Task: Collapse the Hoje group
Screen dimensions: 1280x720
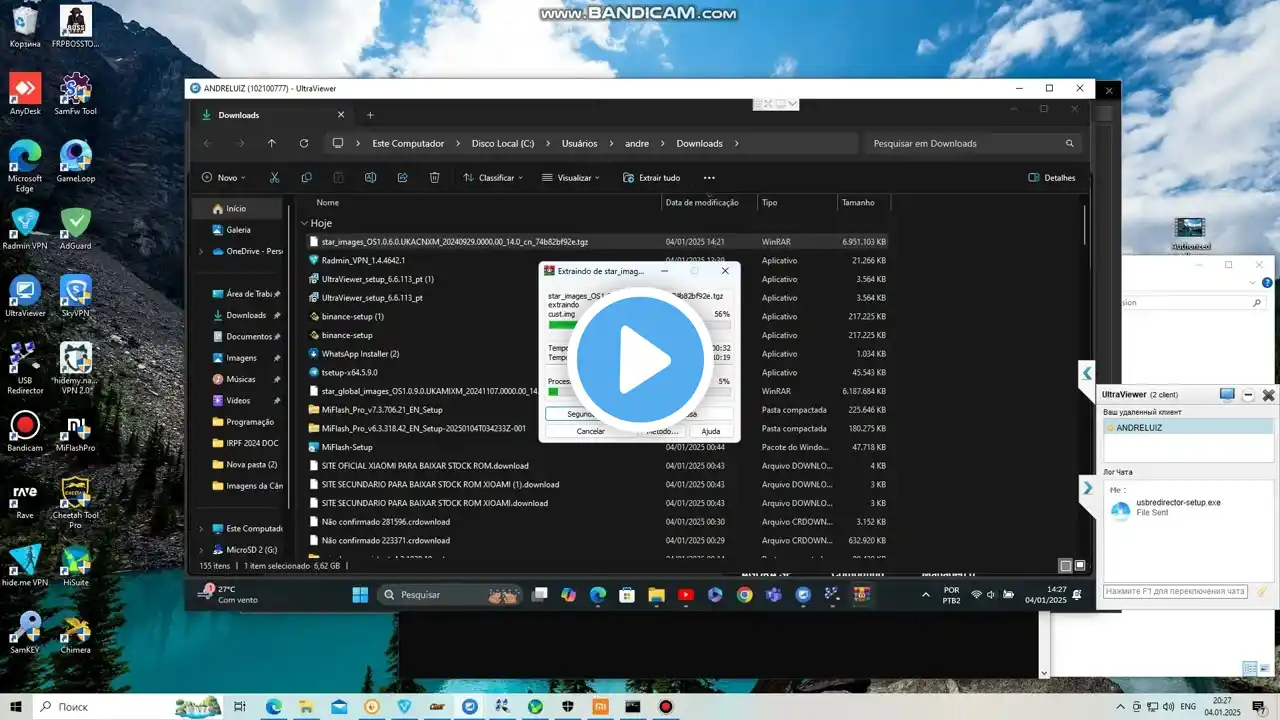Action: tap(305, 223)
